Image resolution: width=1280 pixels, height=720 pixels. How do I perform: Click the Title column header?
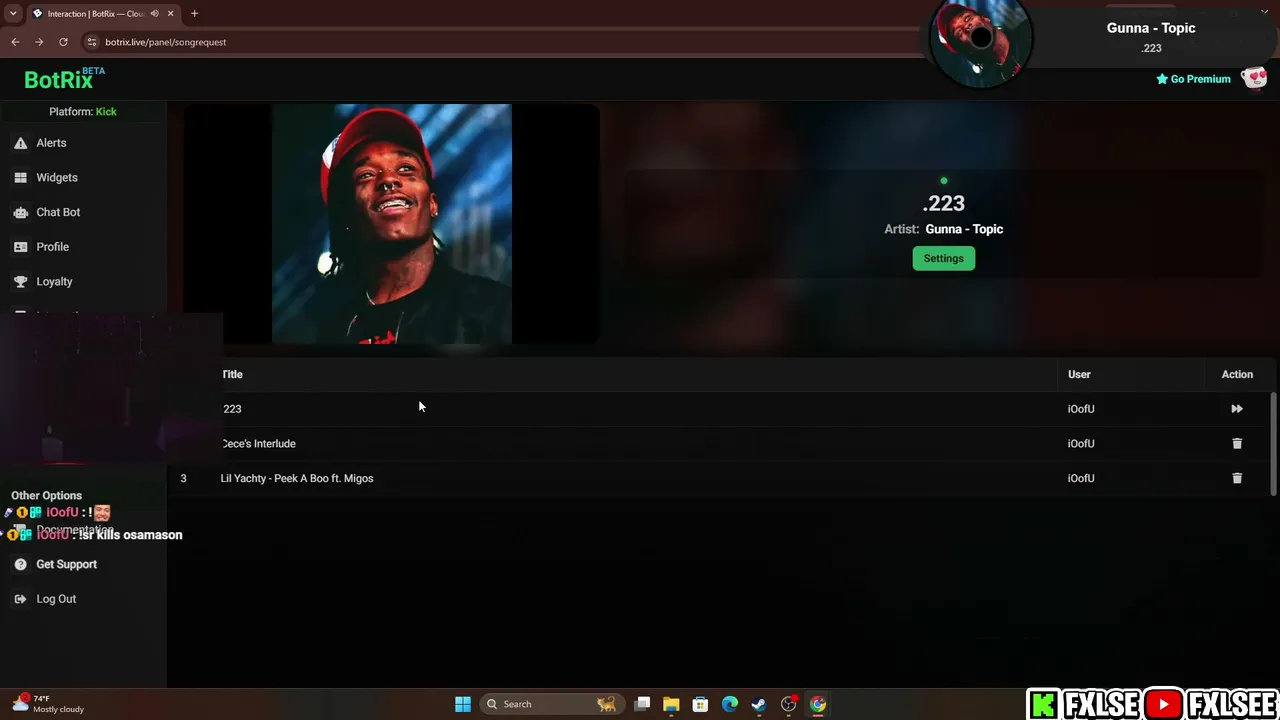[x=232, y=374]
